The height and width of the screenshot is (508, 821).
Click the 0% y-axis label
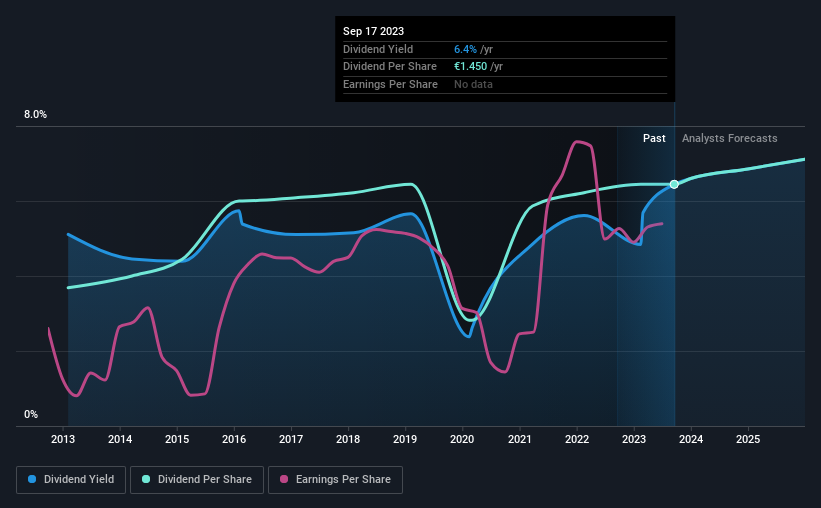pos(31,415)
